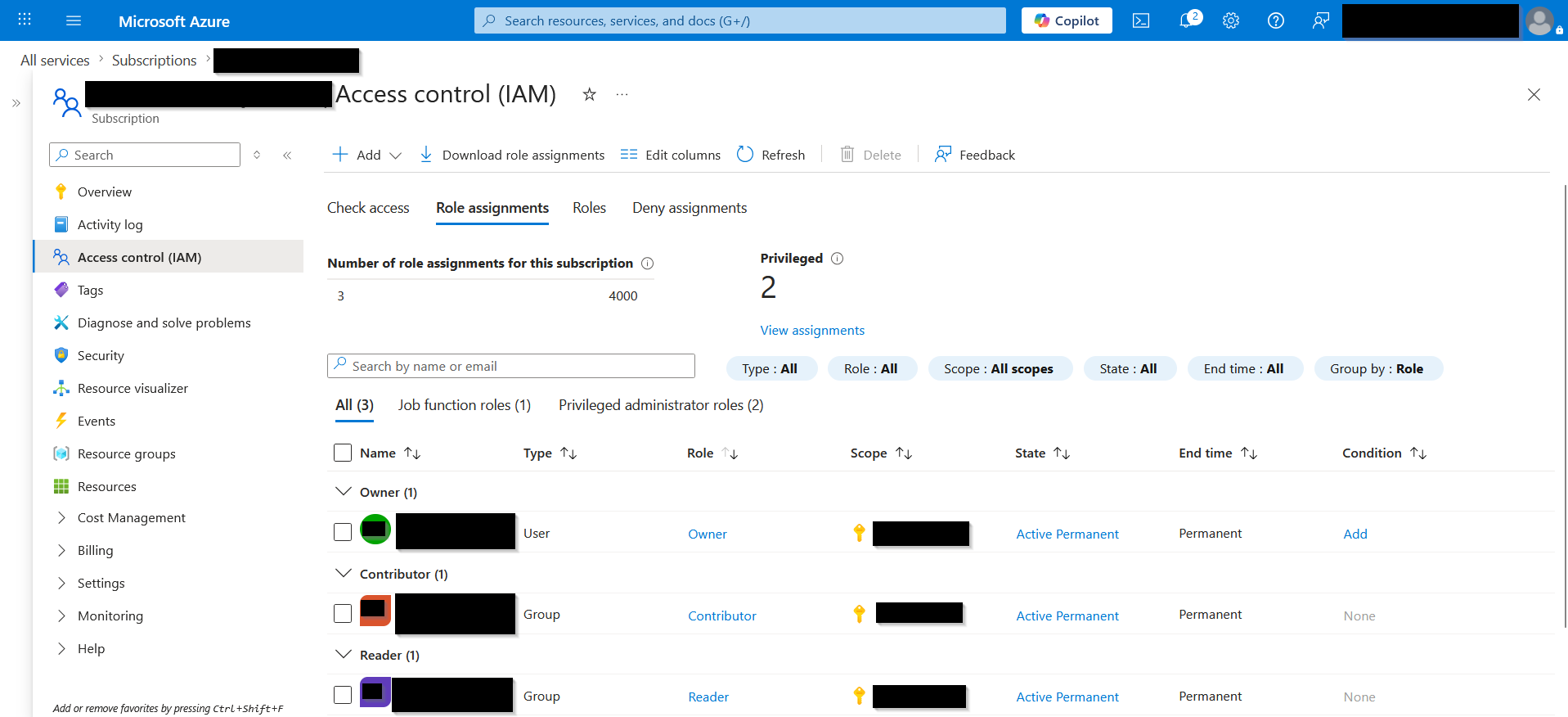Open the Group by : Role filter
Screen dimensions: 1568x717
pos(1378,368)
